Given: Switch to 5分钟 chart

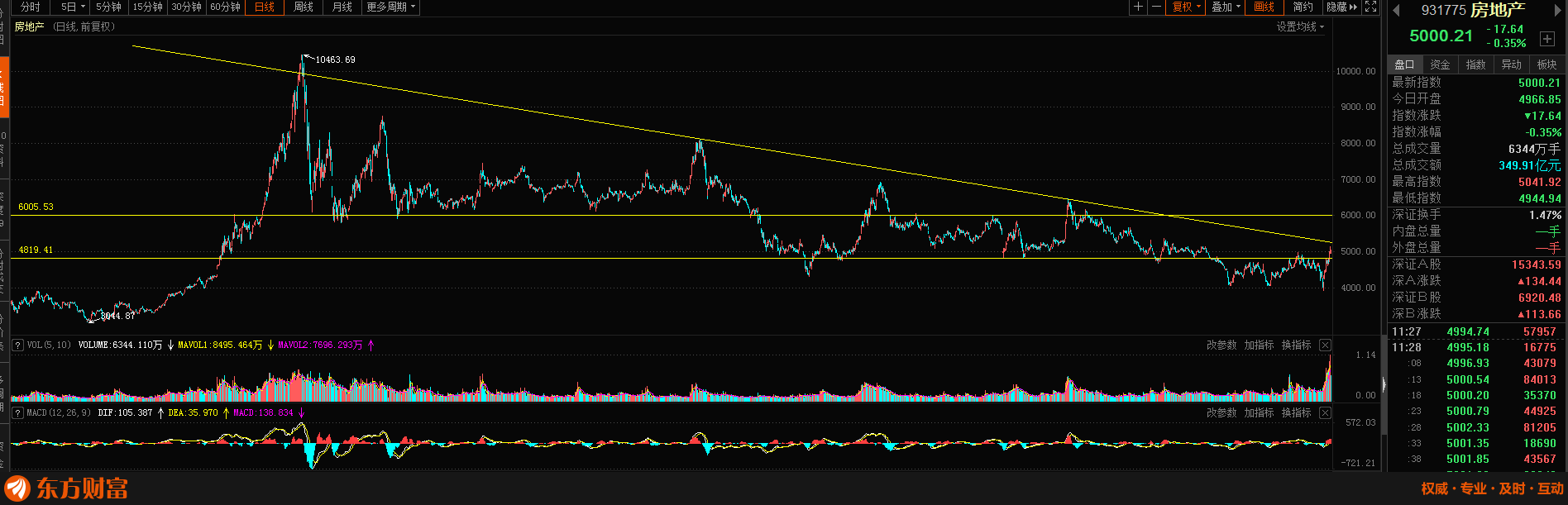Looking at the screenshot, I should (109, 7).
